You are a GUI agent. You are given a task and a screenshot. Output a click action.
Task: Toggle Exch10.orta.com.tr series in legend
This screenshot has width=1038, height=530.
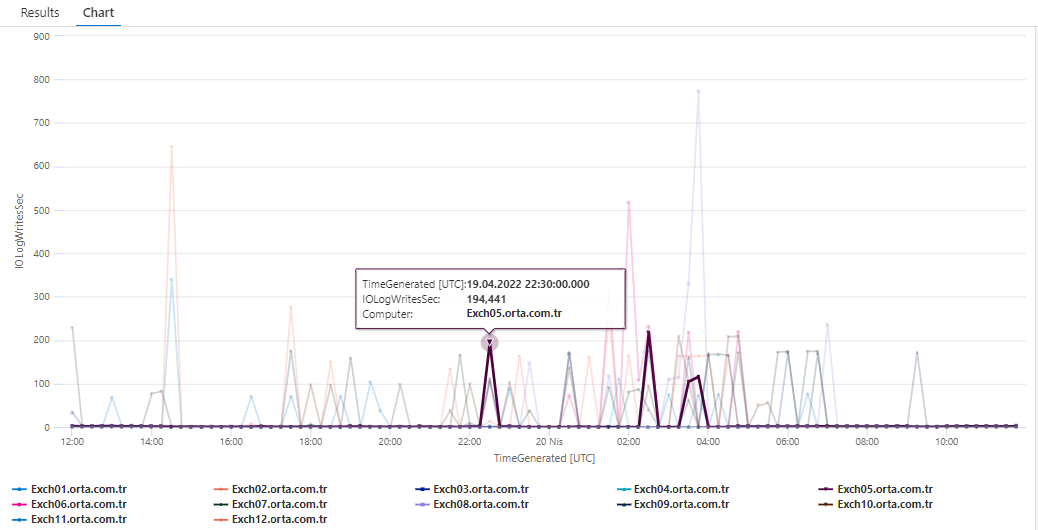tap(876, 504)
